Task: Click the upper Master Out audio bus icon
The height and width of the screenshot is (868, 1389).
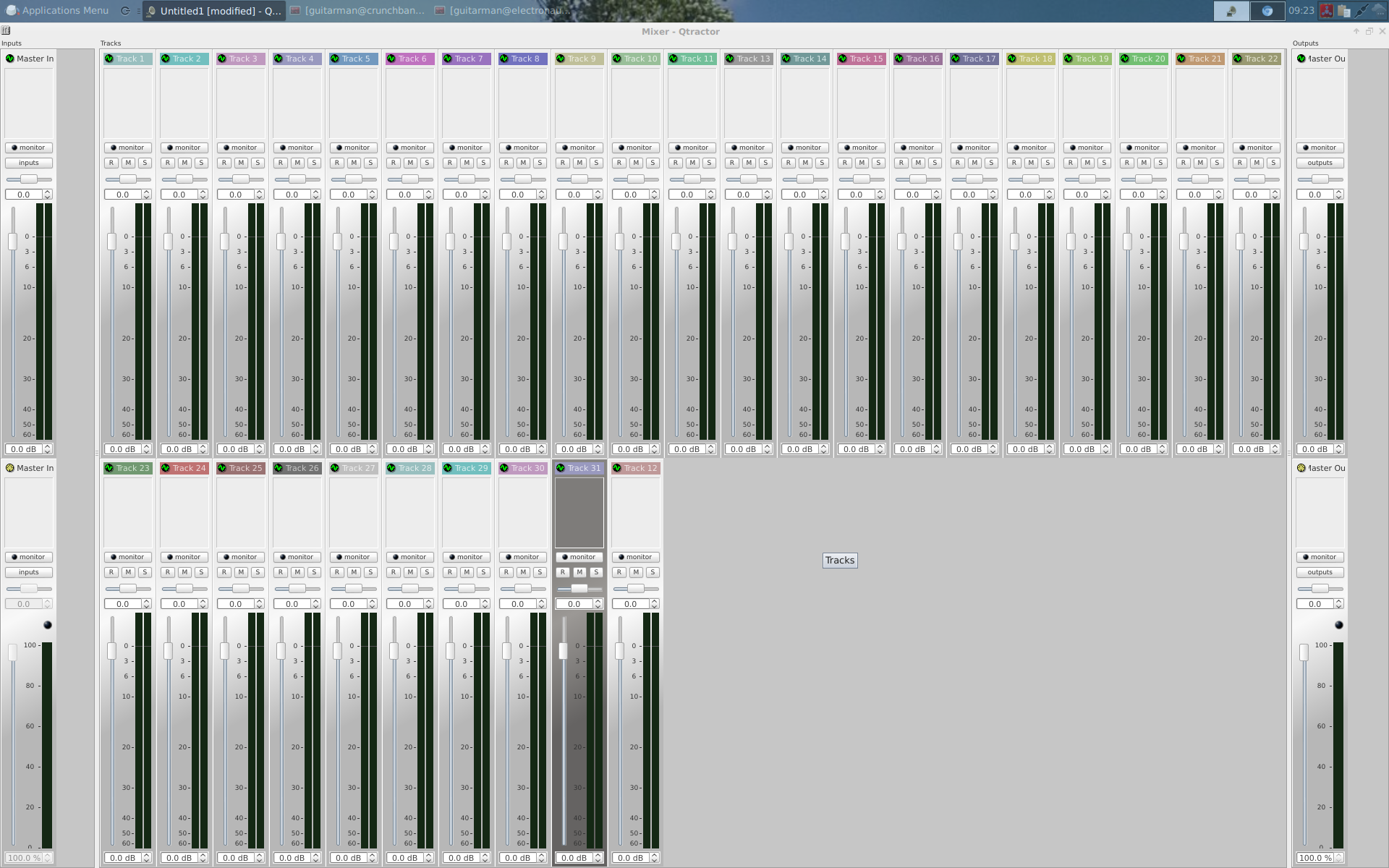Action: (1301, 59)
